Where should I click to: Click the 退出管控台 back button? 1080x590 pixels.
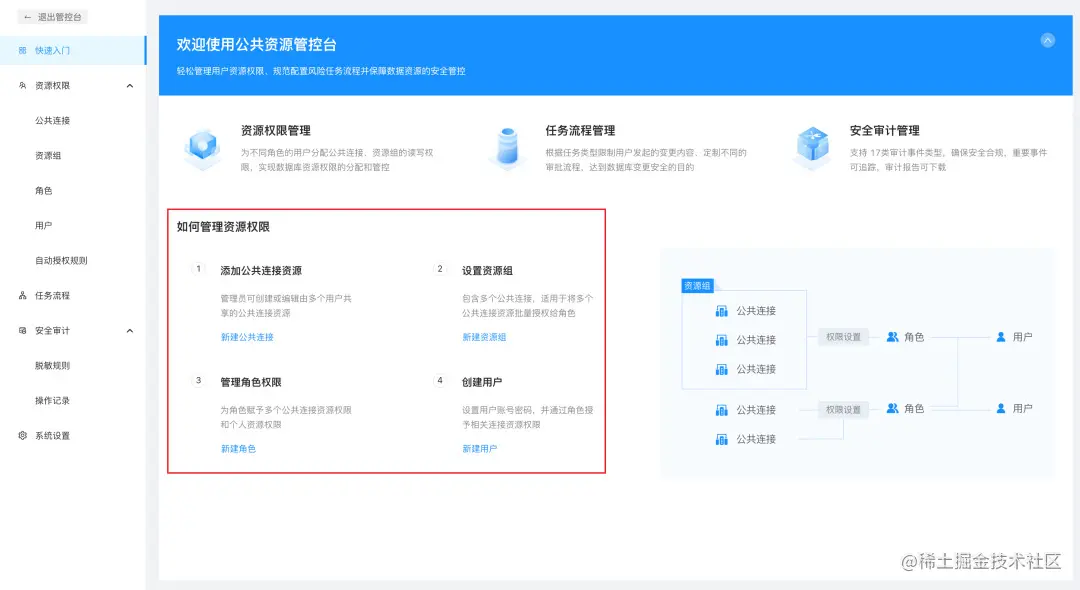(x=52, y=17)
